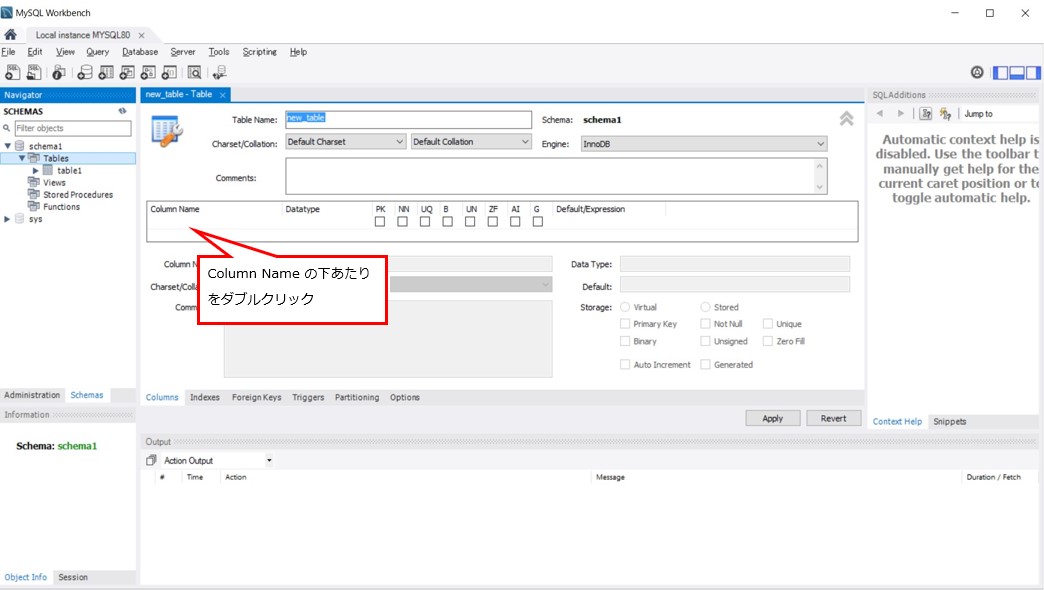Click the table1 grid icon in Navigator
1044x590 pixels.
point(48,170)
